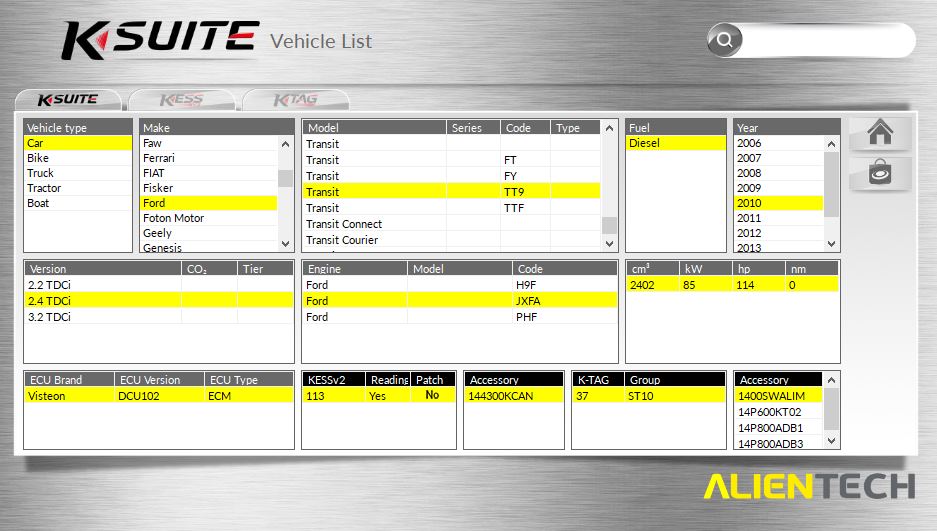This screenshot has width=937, height=531.
Task: Choose Fisker in the Make list
Action: (209, 188)
